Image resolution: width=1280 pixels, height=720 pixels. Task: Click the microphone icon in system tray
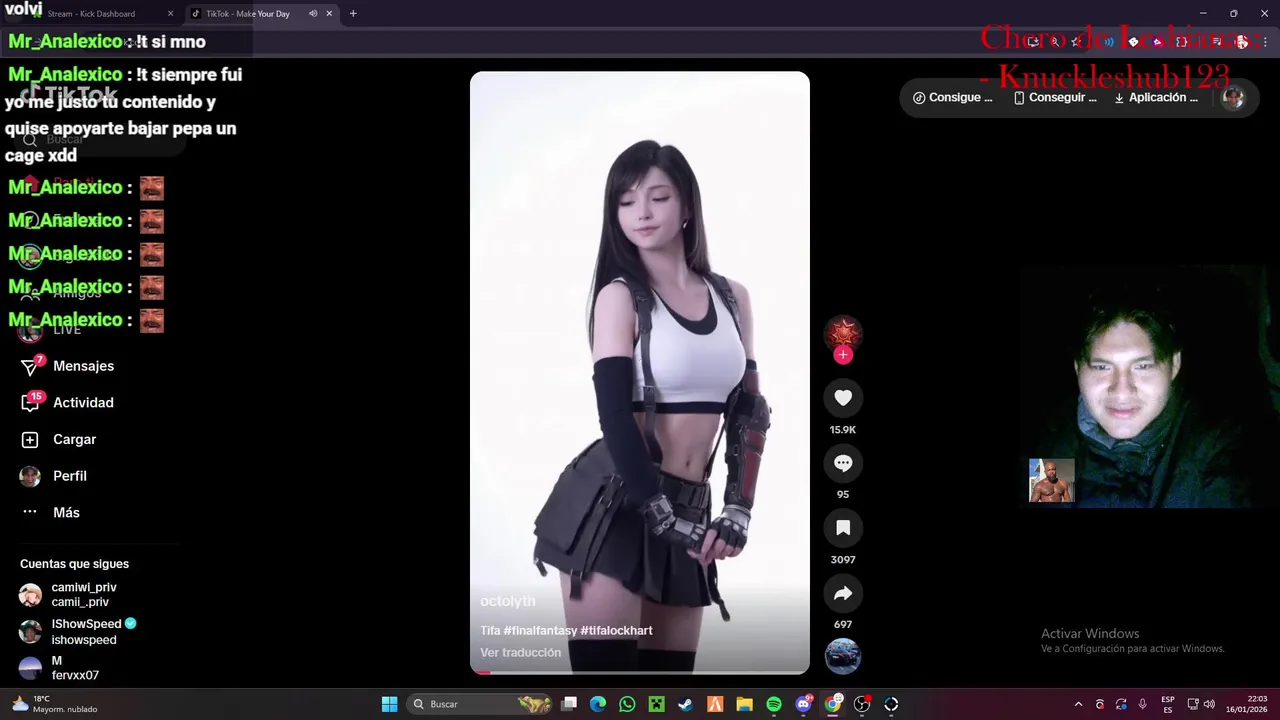(x=1142, y=704)
